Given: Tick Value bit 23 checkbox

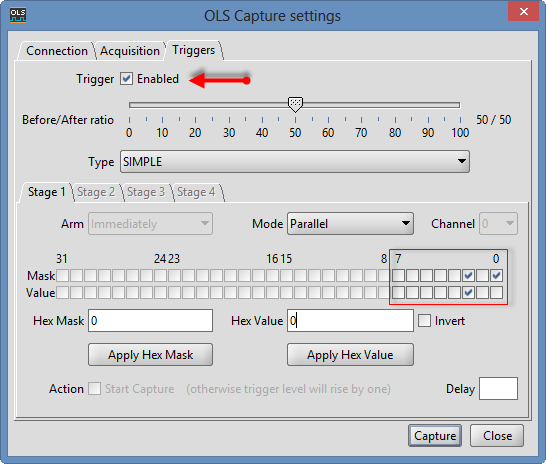Looking at the screenshot, I should (174, 292).
